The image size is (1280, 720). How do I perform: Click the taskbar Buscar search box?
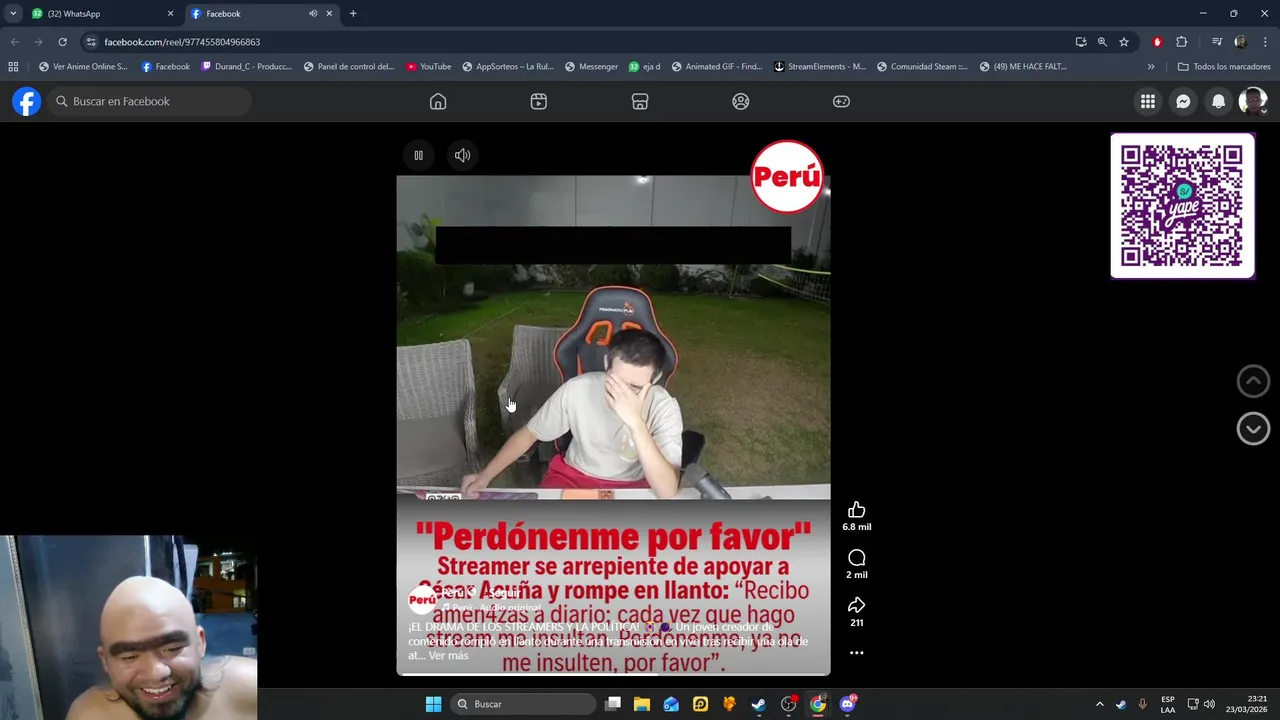coord(522,704)
